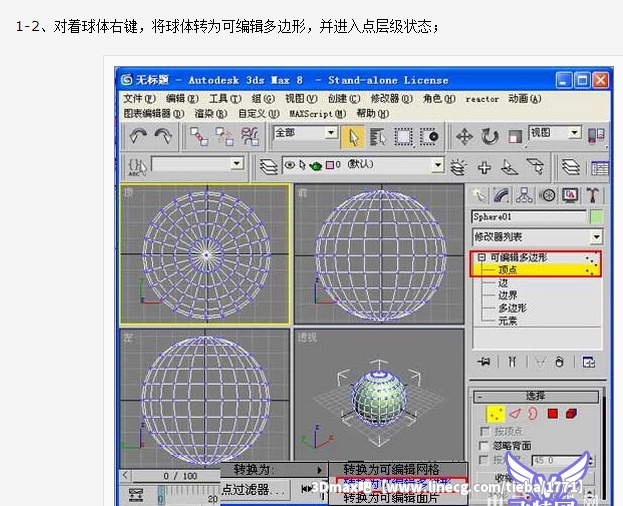
Task: Activate the Select and Move tool
Action: point(464,137)
